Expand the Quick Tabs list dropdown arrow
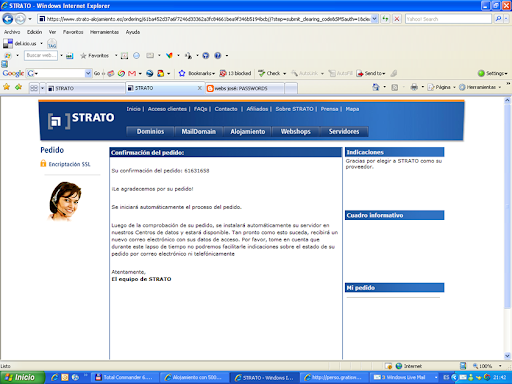The width and height of the screenshot is (512, 384). [42, 88]
